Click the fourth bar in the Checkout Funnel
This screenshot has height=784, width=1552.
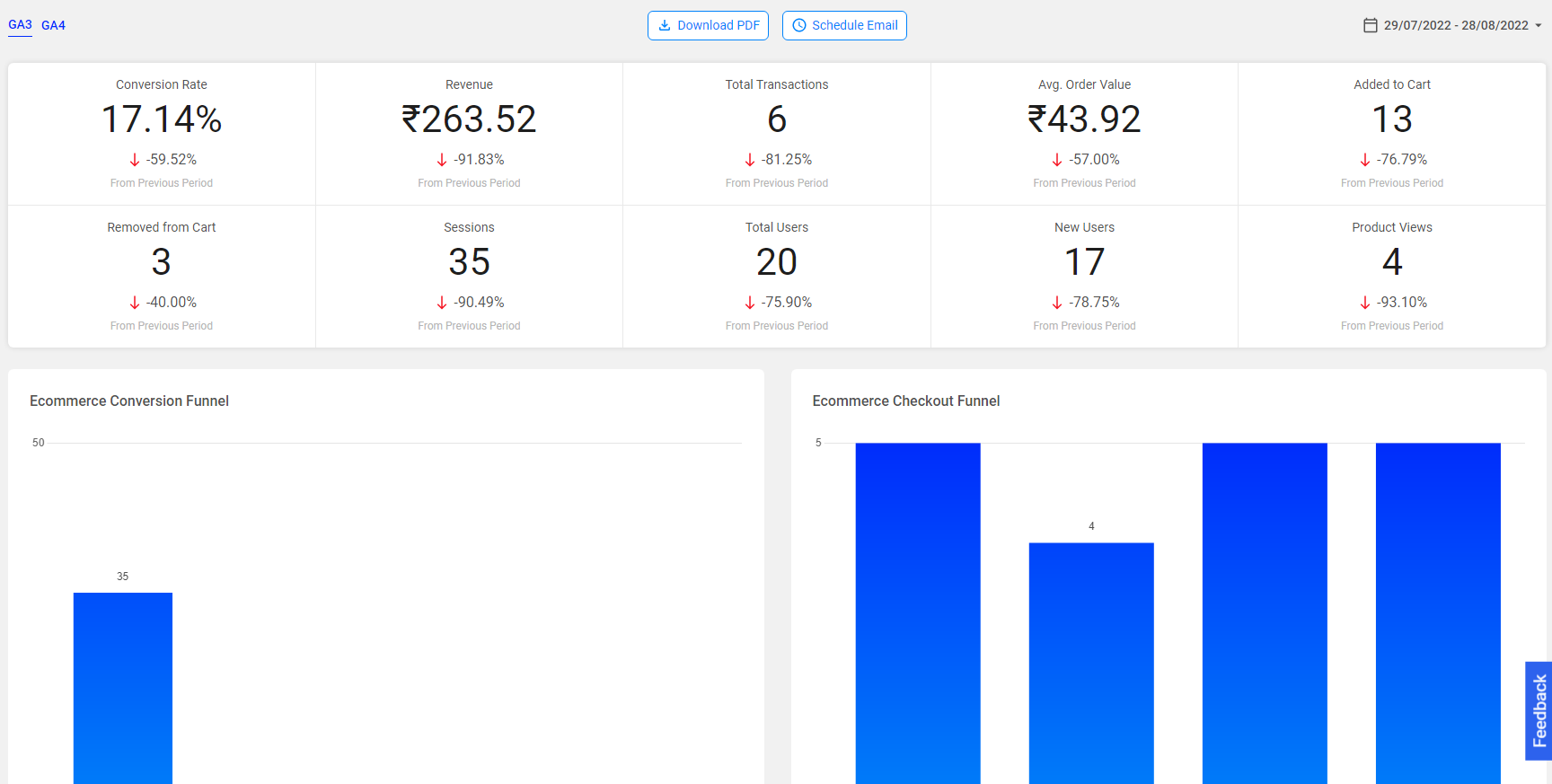(1438, 613)
